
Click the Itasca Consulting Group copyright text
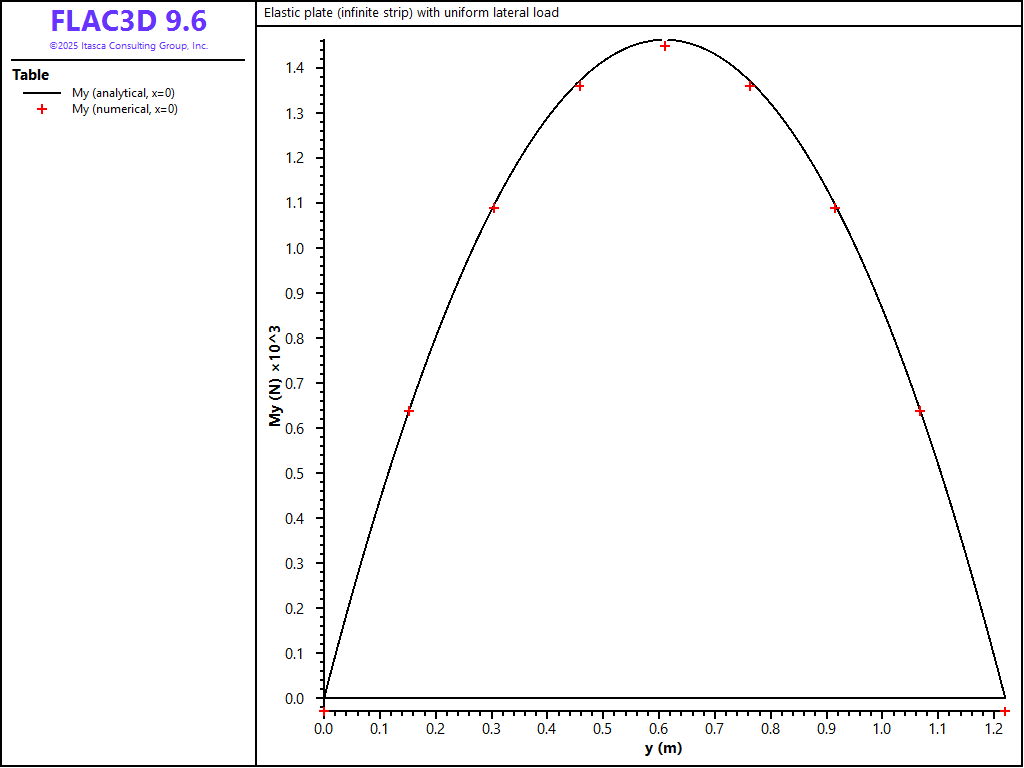tap(128, 46)
